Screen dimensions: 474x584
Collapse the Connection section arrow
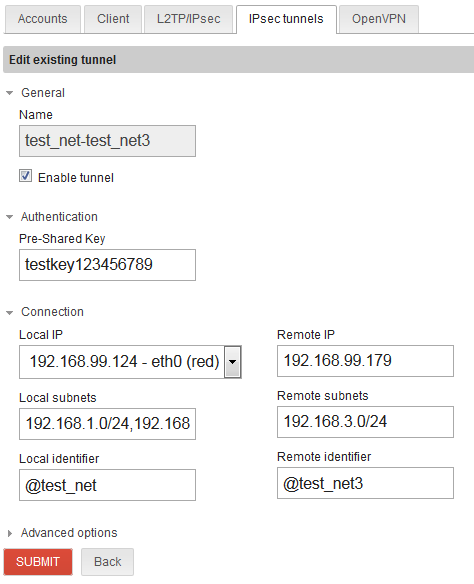coord(10,312)
